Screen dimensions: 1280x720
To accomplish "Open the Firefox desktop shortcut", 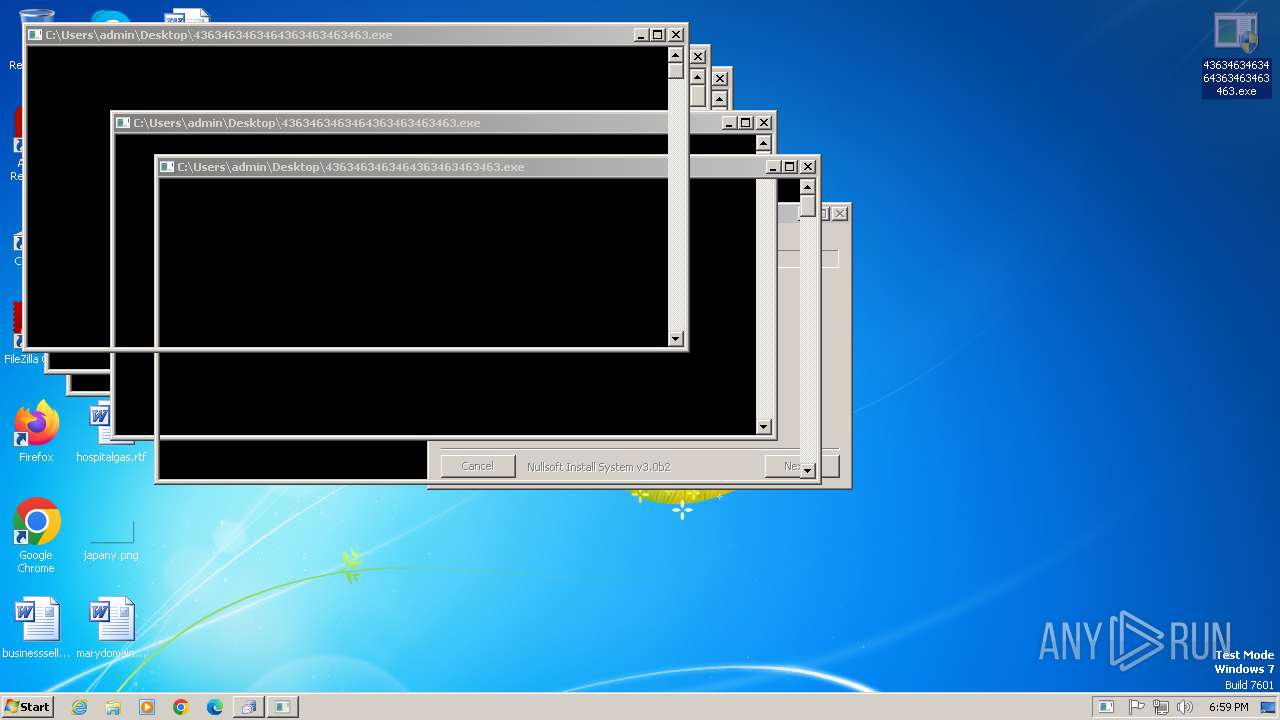I will coord(36,432).
